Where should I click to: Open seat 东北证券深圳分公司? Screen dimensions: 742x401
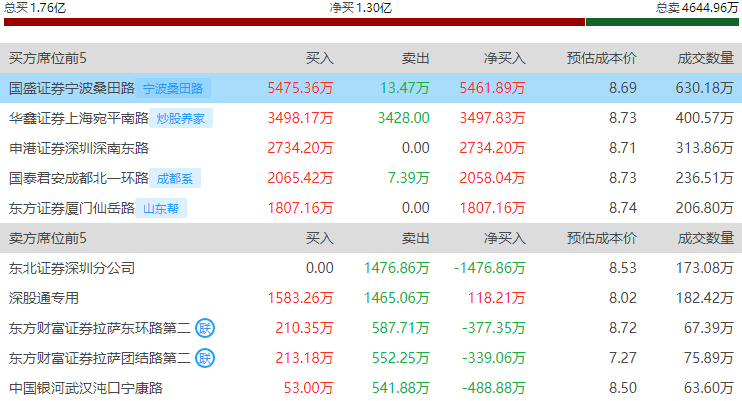[71, 268]
